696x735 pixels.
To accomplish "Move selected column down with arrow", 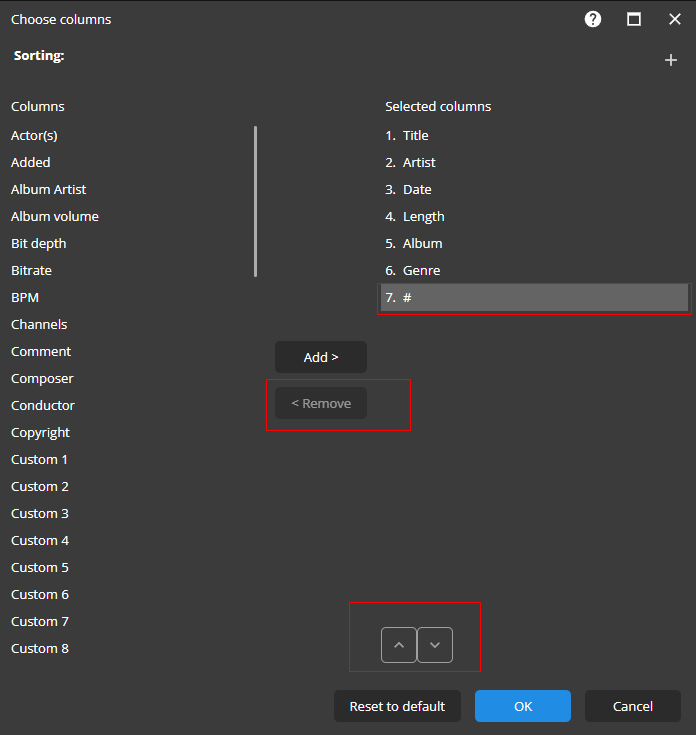I will tap(435, 645).
